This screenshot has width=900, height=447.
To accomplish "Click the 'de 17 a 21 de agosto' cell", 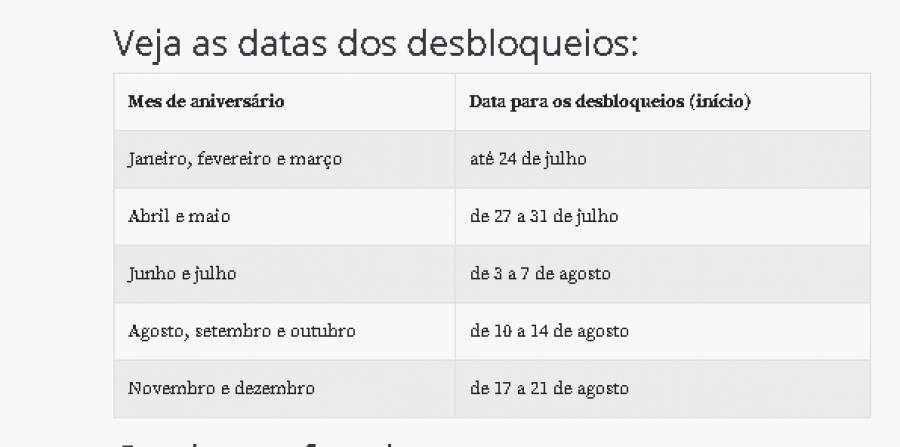I will point(663,388).
